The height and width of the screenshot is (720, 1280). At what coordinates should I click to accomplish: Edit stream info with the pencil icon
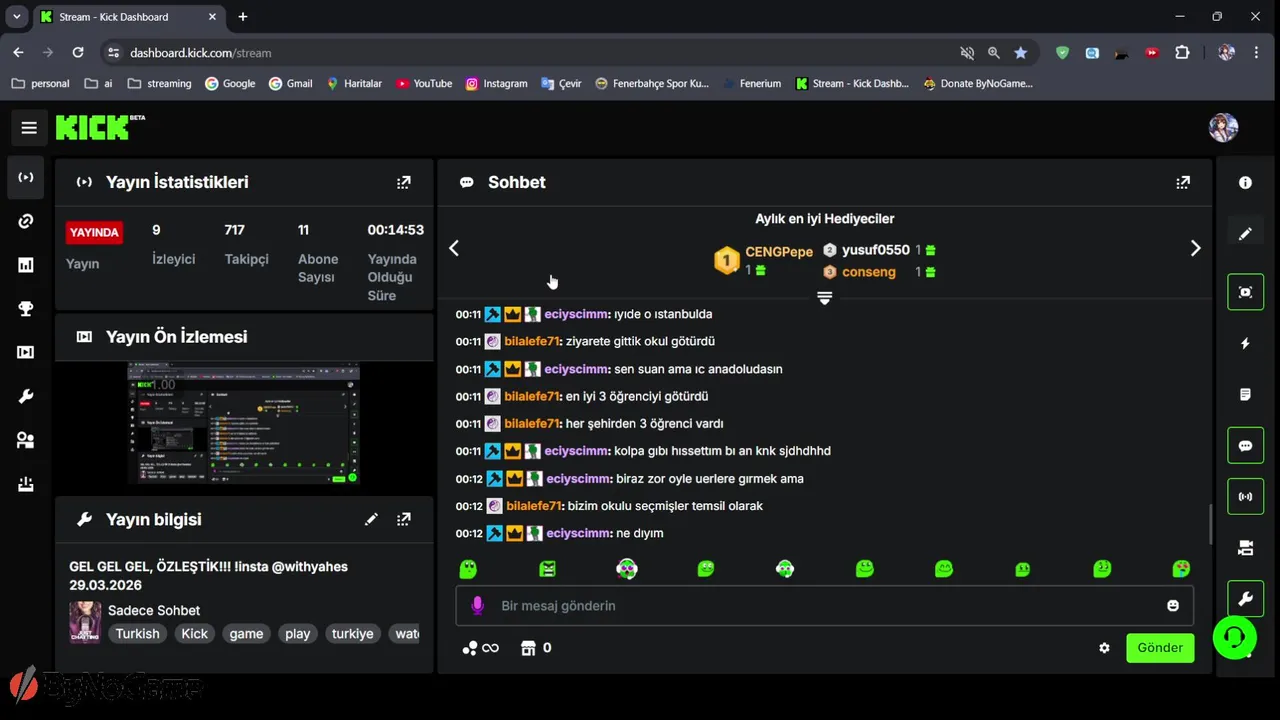click(x=371, y=519)
